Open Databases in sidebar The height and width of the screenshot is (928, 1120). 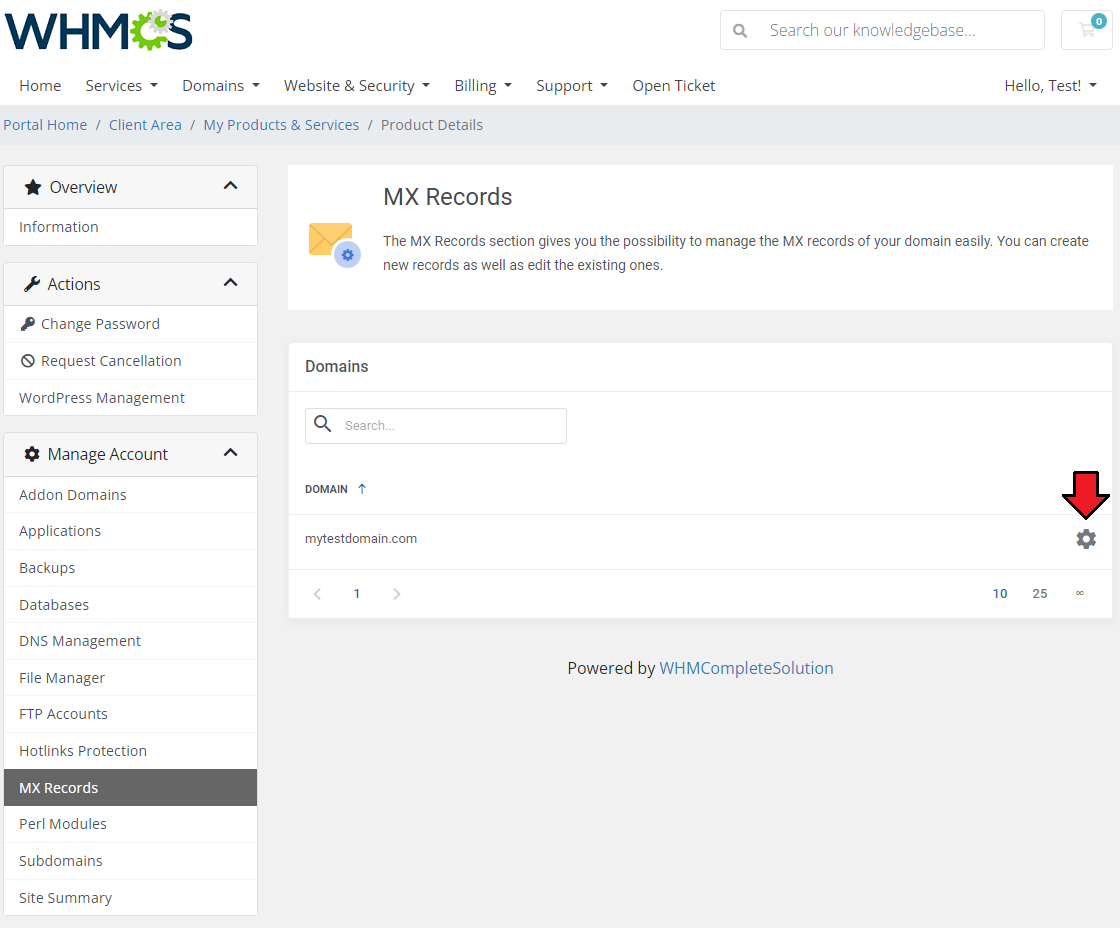pos(131,604)
